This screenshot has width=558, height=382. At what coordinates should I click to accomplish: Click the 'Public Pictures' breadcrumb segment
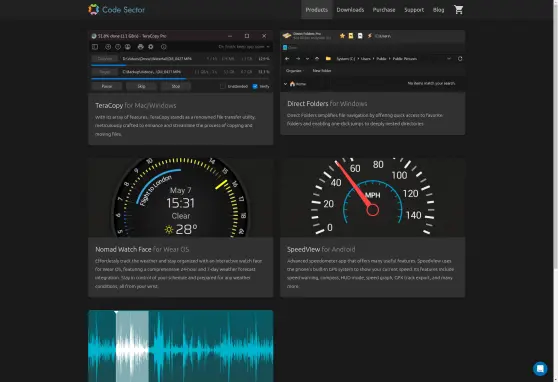[x=405, y=59]
